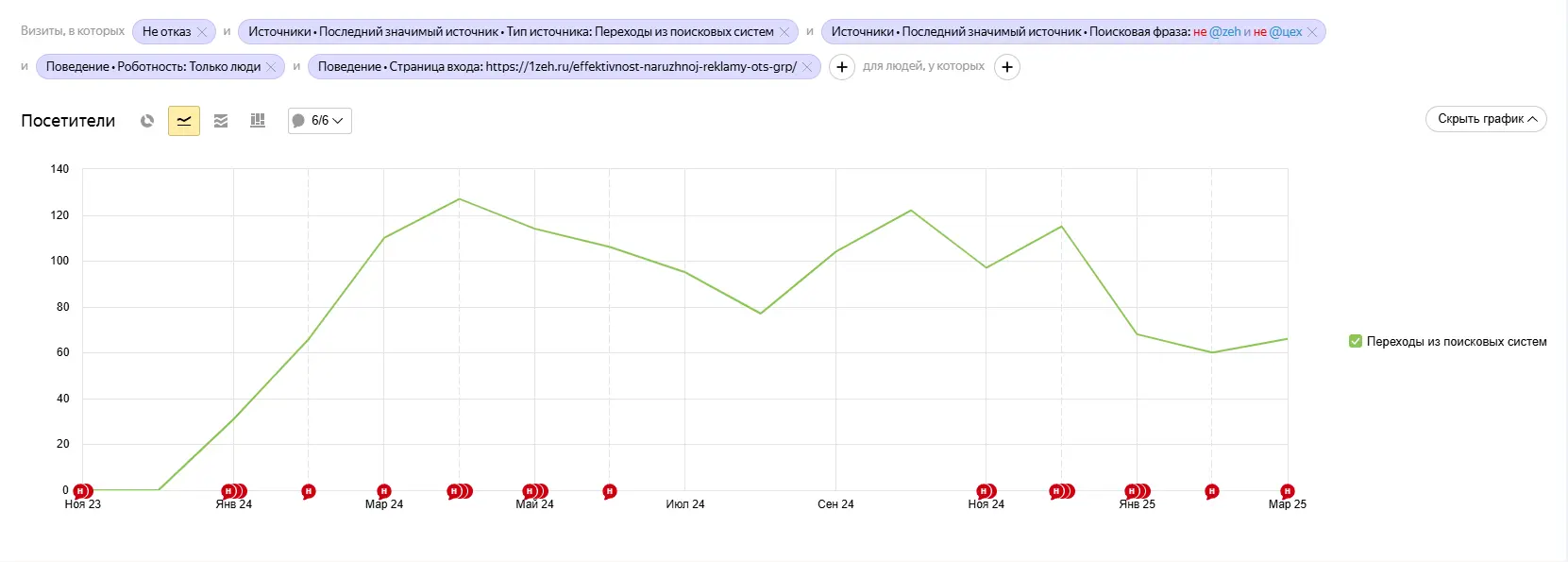Collapse chart with 'Скрыть график'
The width and height of the screenshot is (1568, 562).
[x=1486, y=119]
